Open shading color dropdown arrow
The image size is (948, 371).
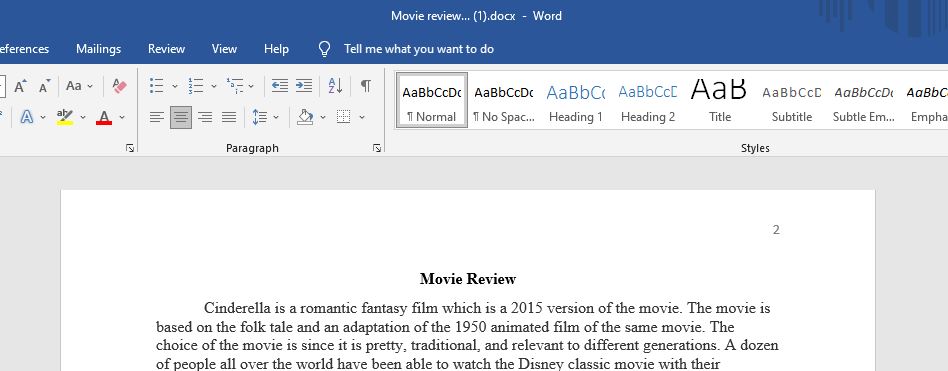coord(323,117)
